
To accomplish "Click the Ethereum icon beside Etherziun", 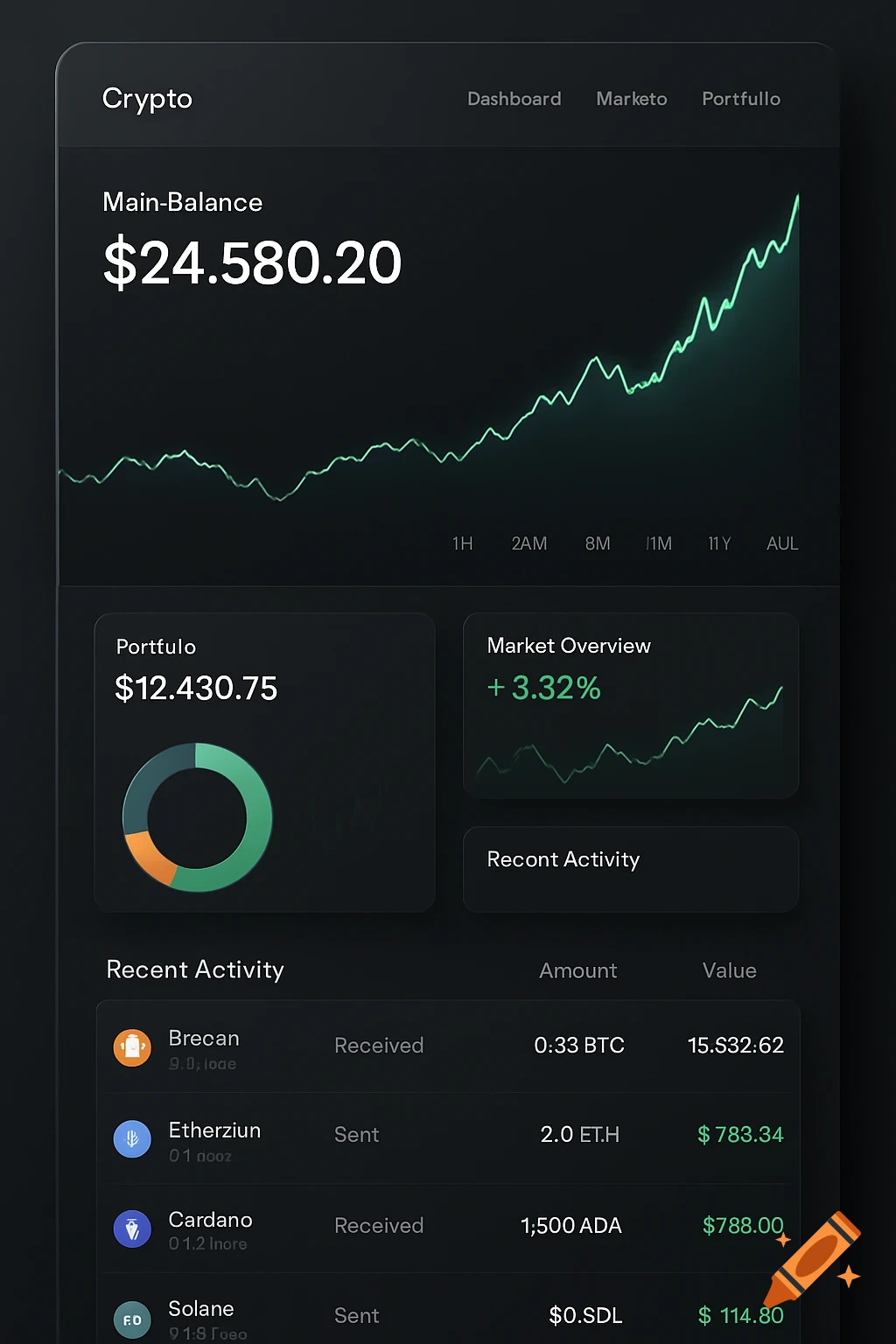I will tap(132, 1139).
